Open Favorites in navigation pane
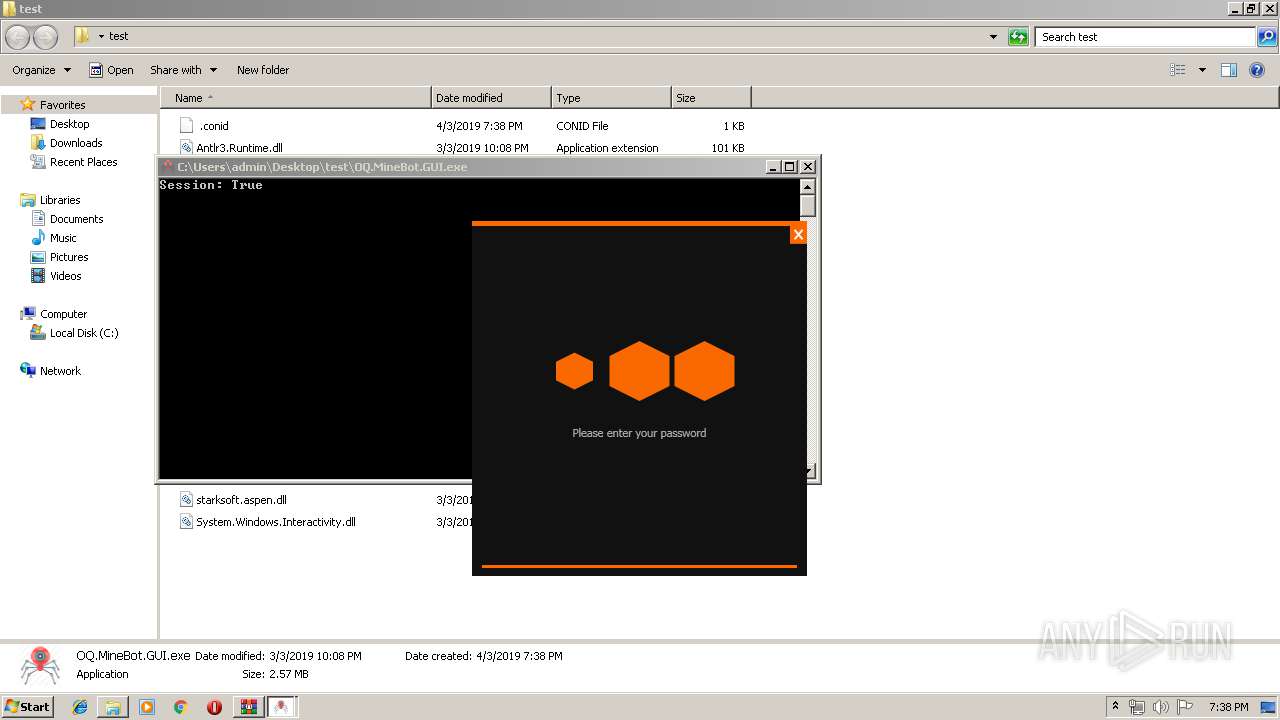This screenshot has height=720, width=1280. tap(62, 105)
